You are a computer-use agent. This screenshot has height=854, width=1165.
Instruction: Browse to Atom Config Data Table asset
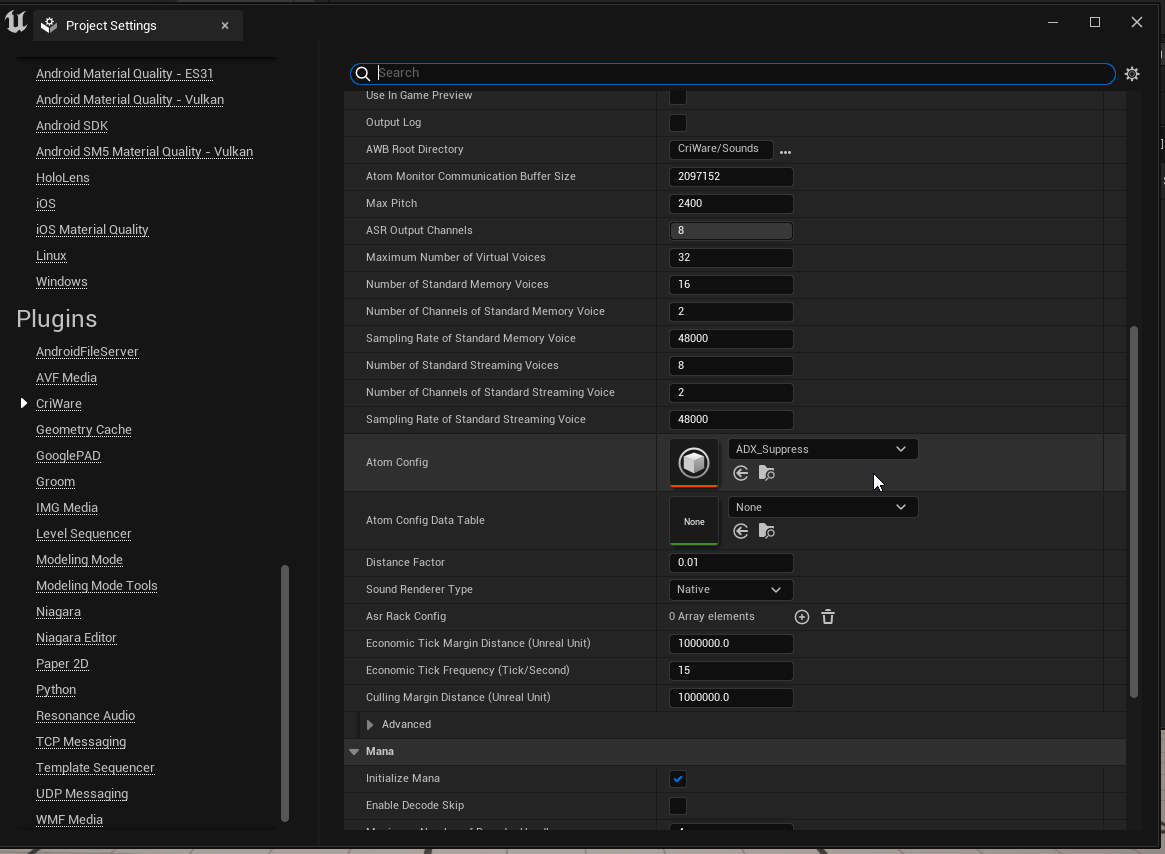[x=767, y=531]
